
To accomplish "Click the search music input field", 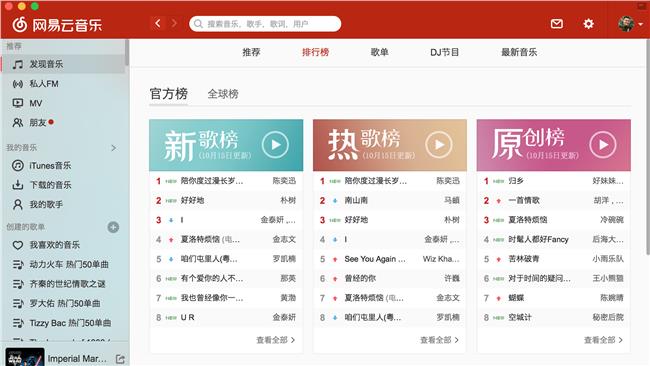I will click(x=265, y=24).
